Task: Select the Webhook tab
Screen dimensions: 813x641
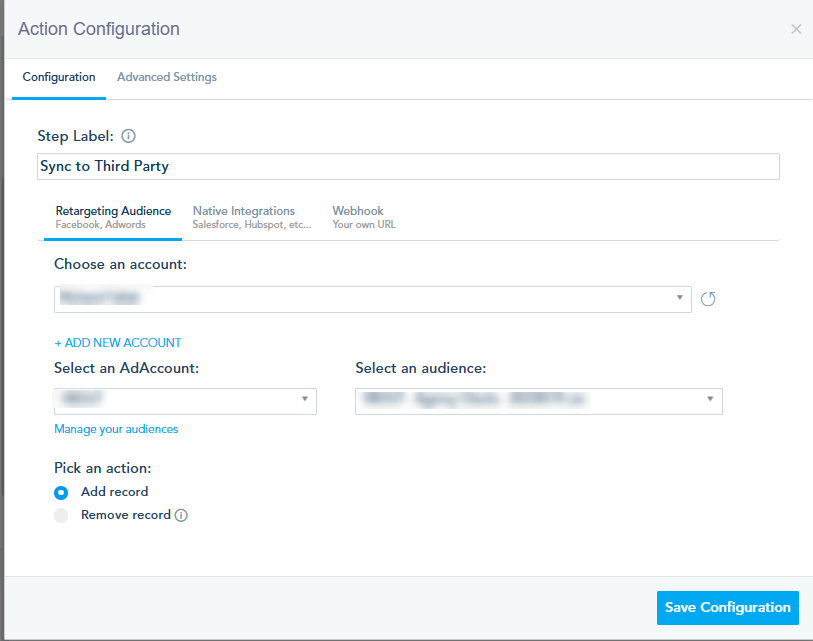Action: [x=363, y=217]
